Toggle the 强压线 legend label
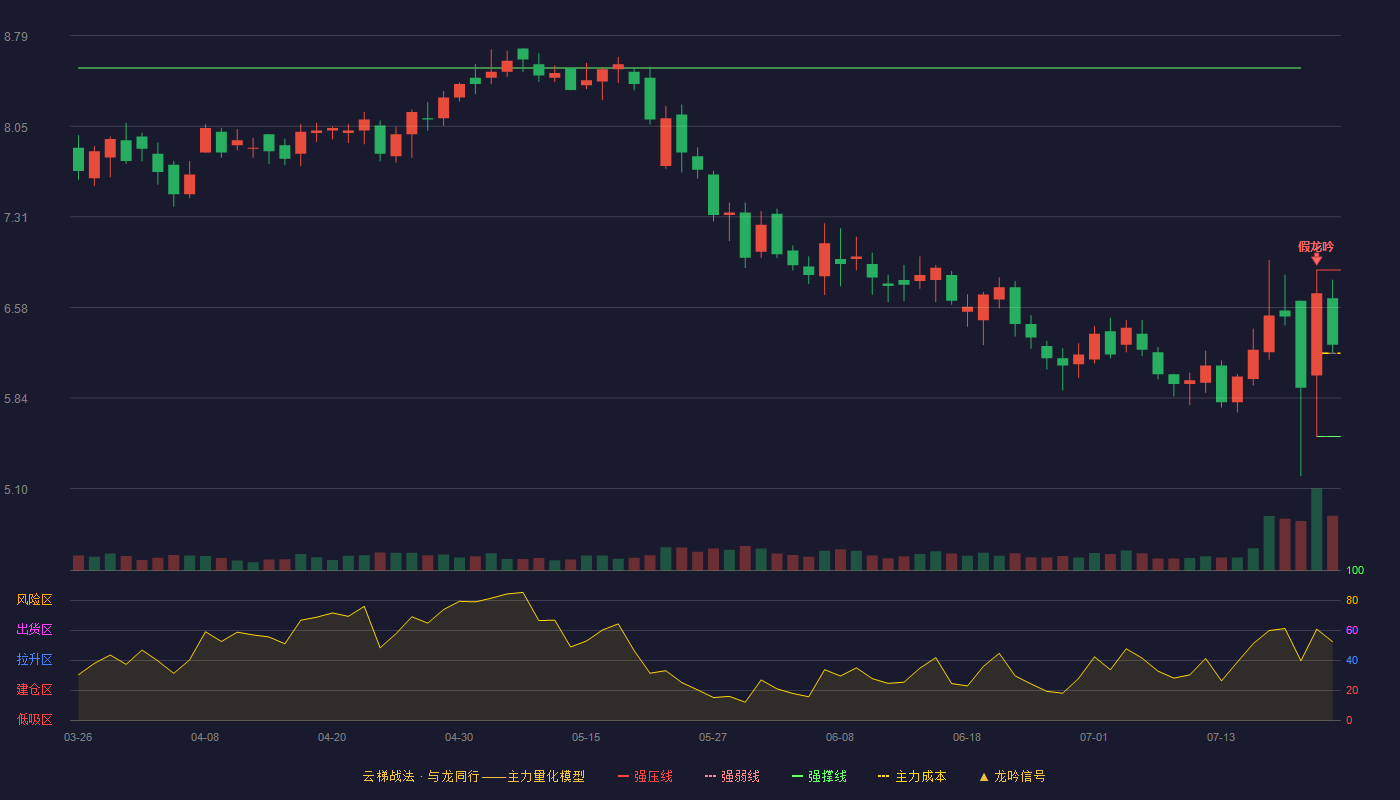 click(653, 776)
